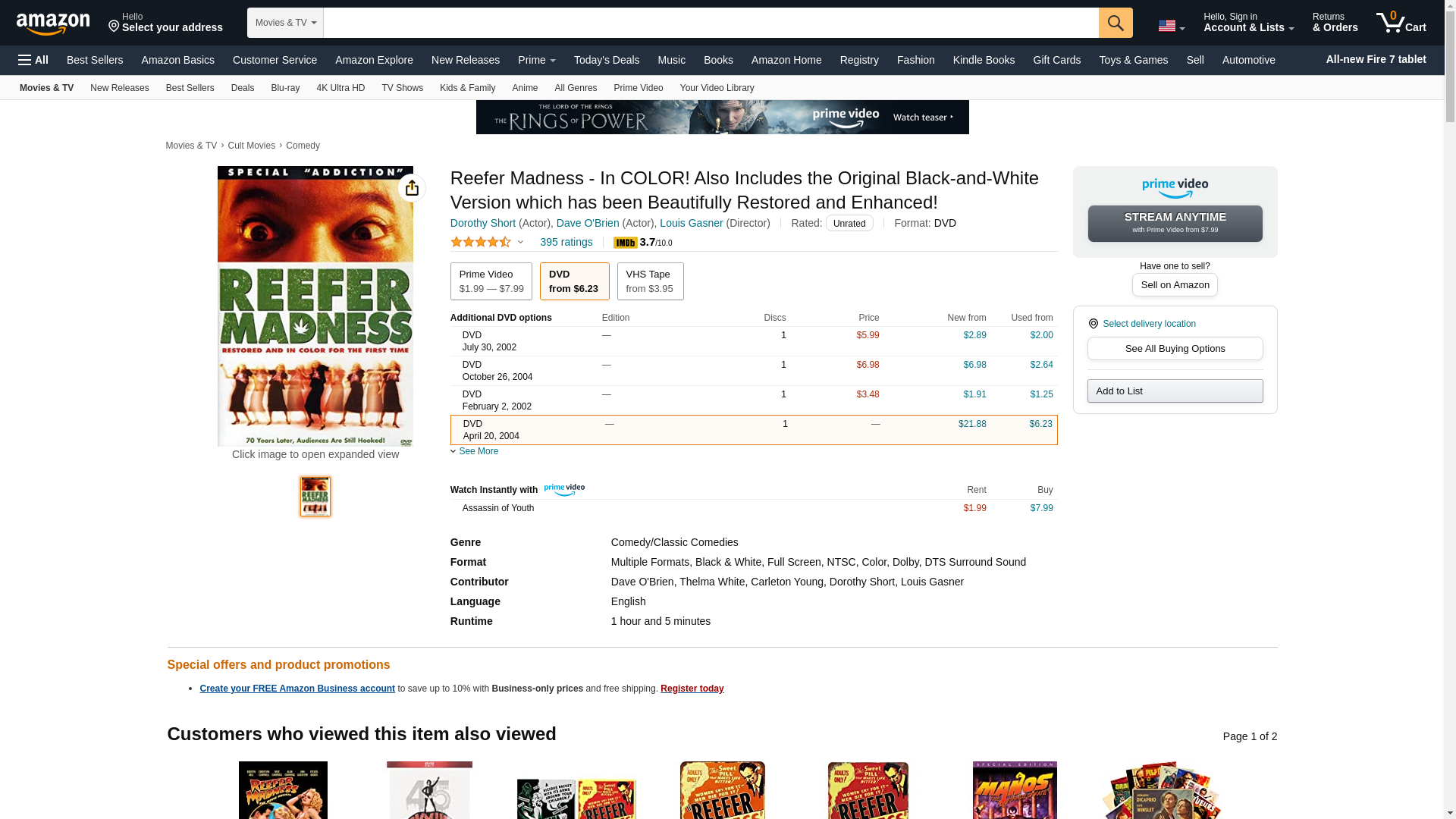Click the Amazon logo

[53, 24]
